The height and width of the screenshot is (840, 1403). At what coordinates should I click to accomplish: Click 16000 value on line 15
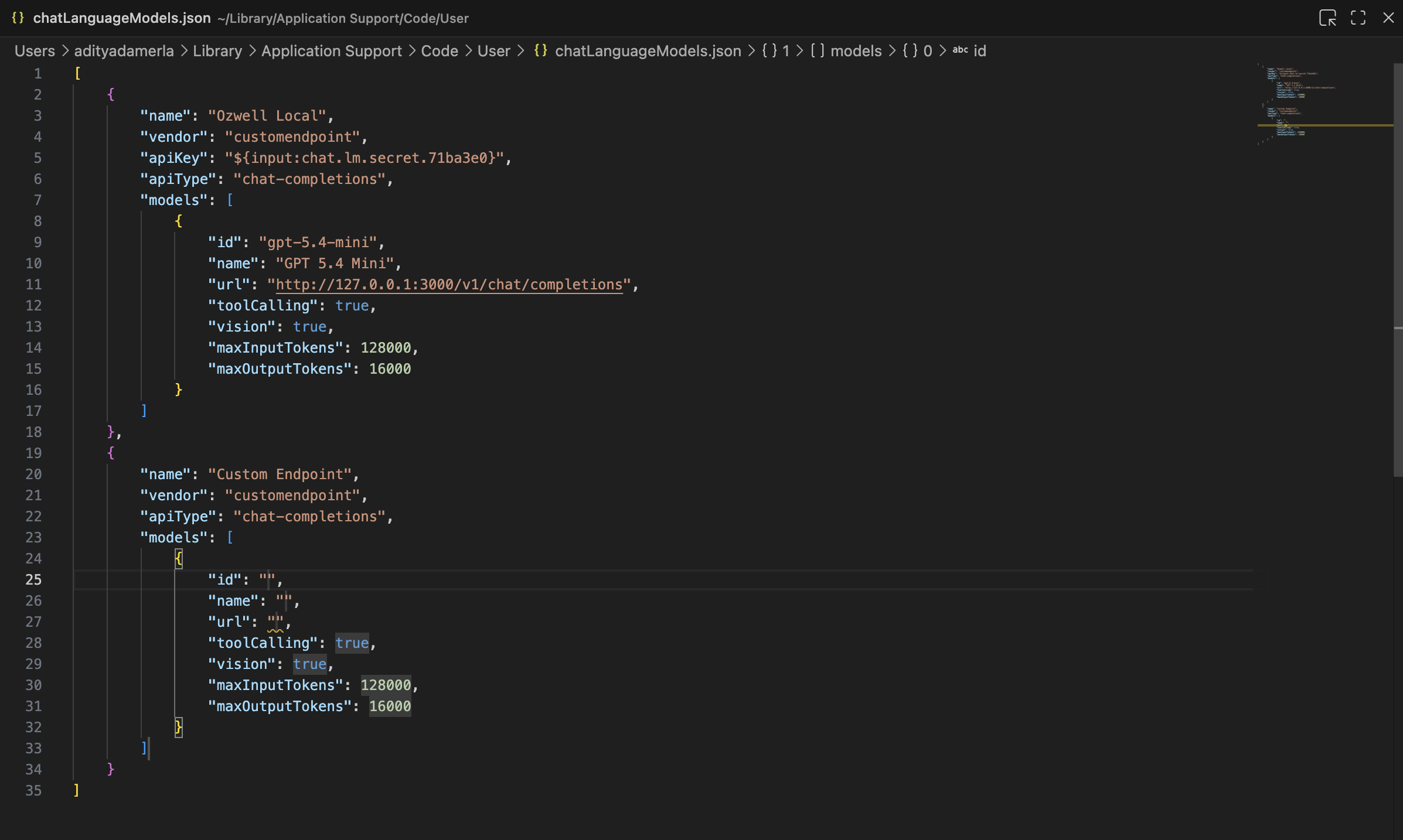tap(390, 369)
